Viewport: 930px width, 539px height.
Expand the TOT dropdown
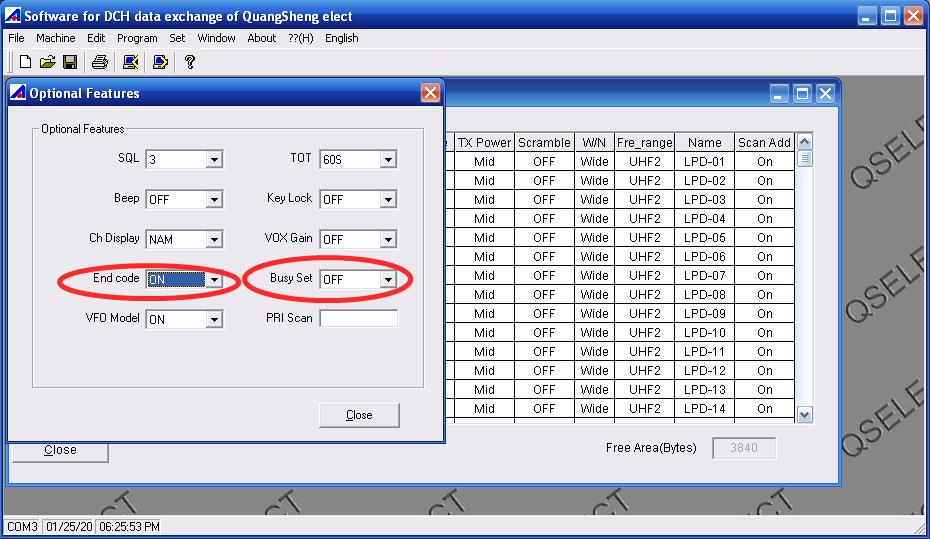coord(388,160)
